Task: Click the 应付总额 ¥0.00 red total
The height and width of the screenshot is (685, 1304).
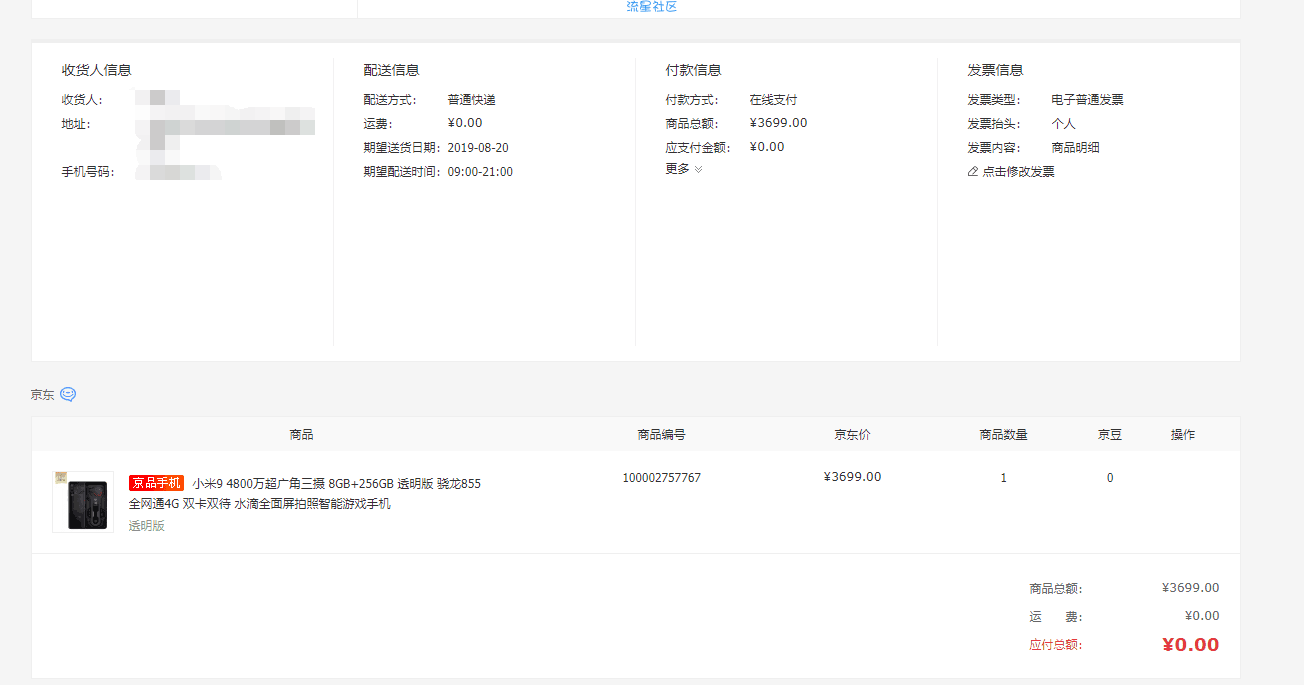Action: pyautogui.click(x=1190, y=645)
